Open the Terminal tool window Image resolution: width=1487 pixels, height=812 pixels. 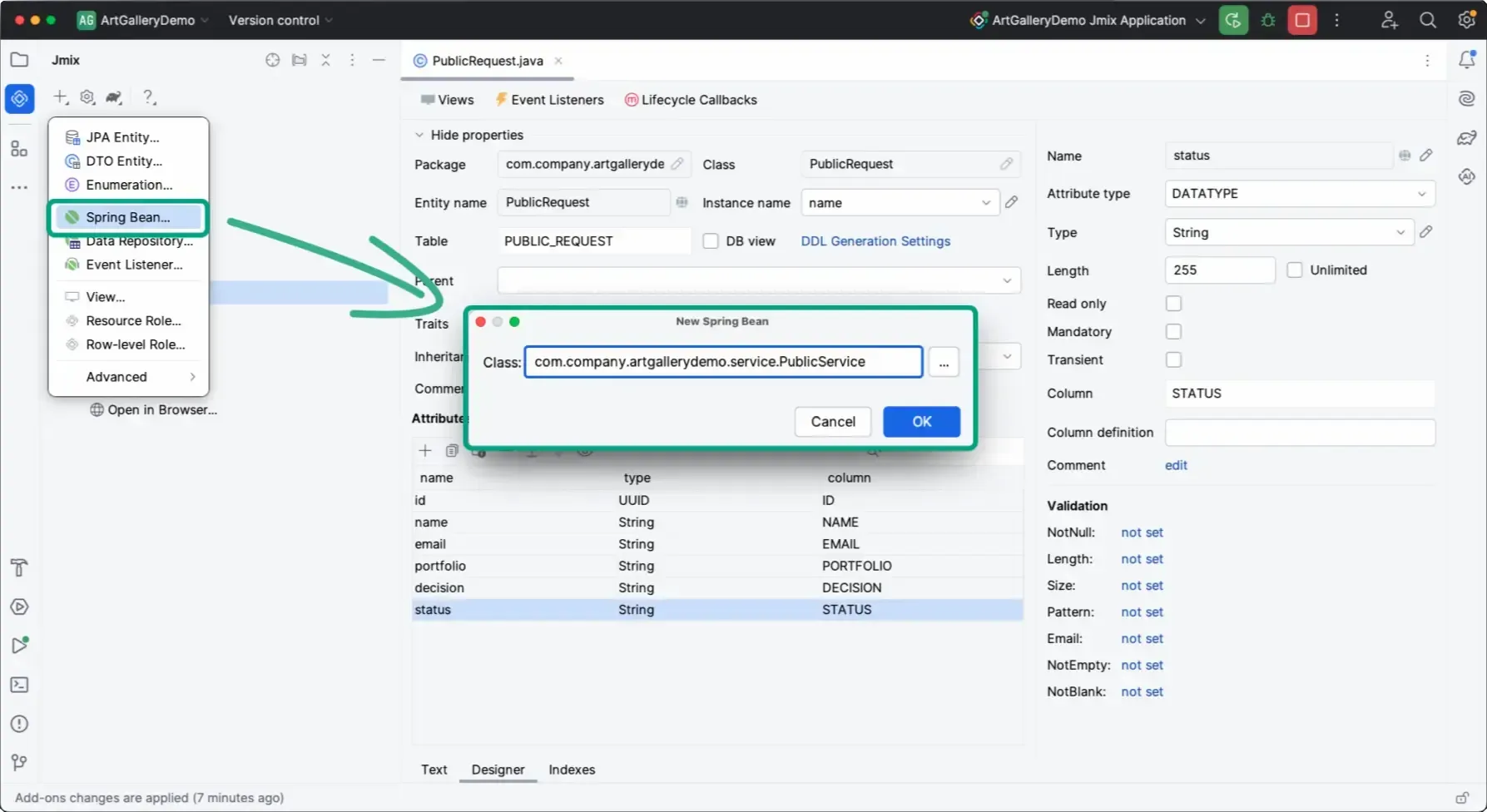point(19,685)
